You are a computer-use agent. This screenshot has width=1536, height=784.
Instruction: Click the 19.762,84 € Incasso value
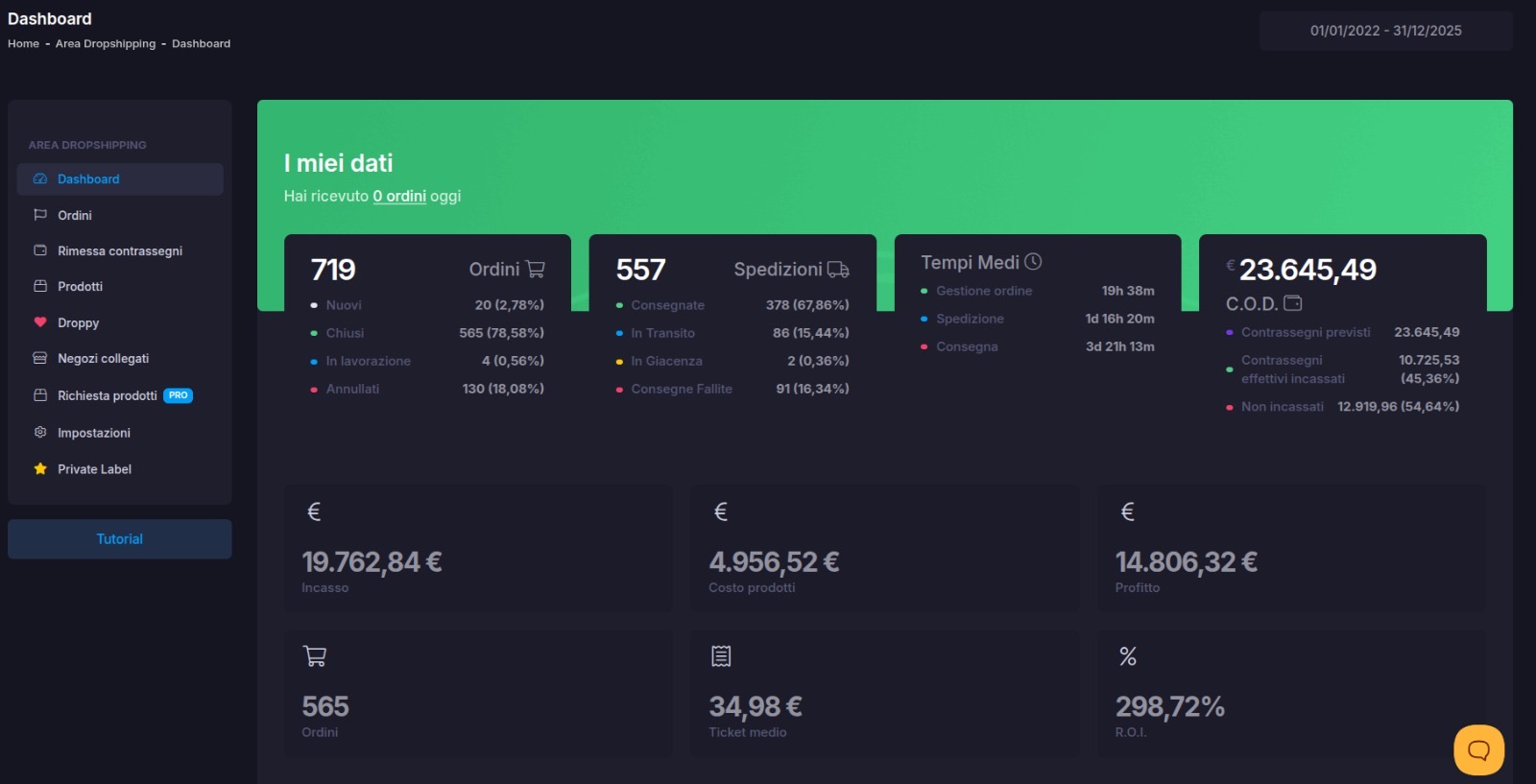372,561
